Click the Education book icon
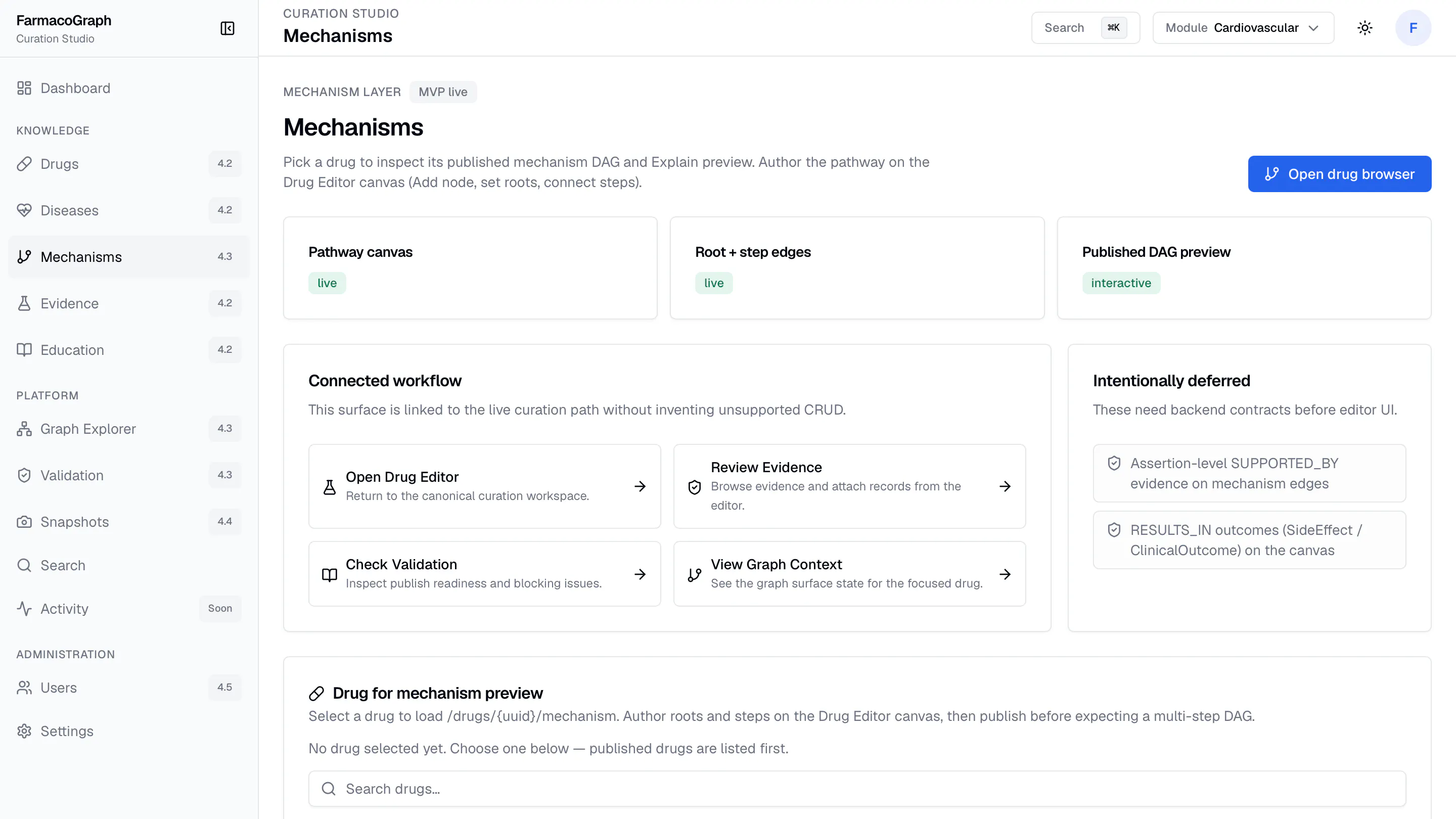1456x819 pixels. pos(24,350)
